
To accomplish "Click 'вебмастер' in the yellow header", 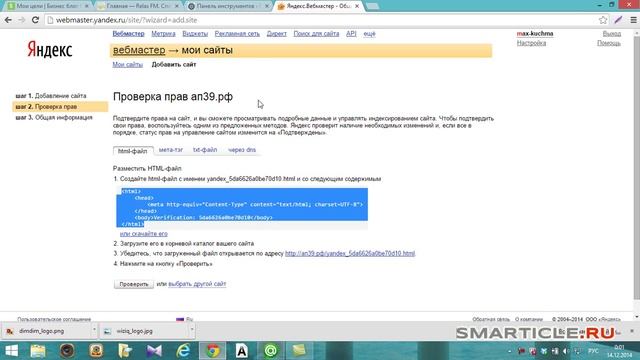I will click(139, 50).
